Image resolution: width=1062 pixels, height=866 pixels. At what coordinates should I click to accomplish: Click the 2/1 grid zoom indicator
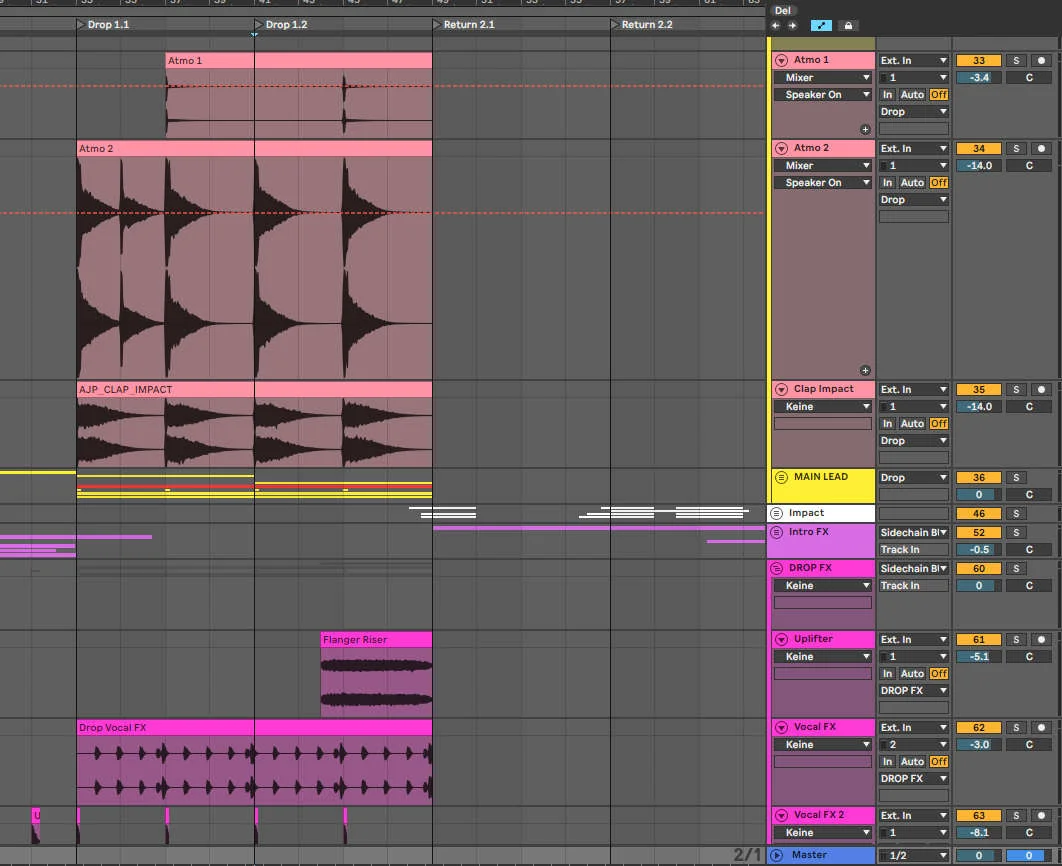coord(747,855)
